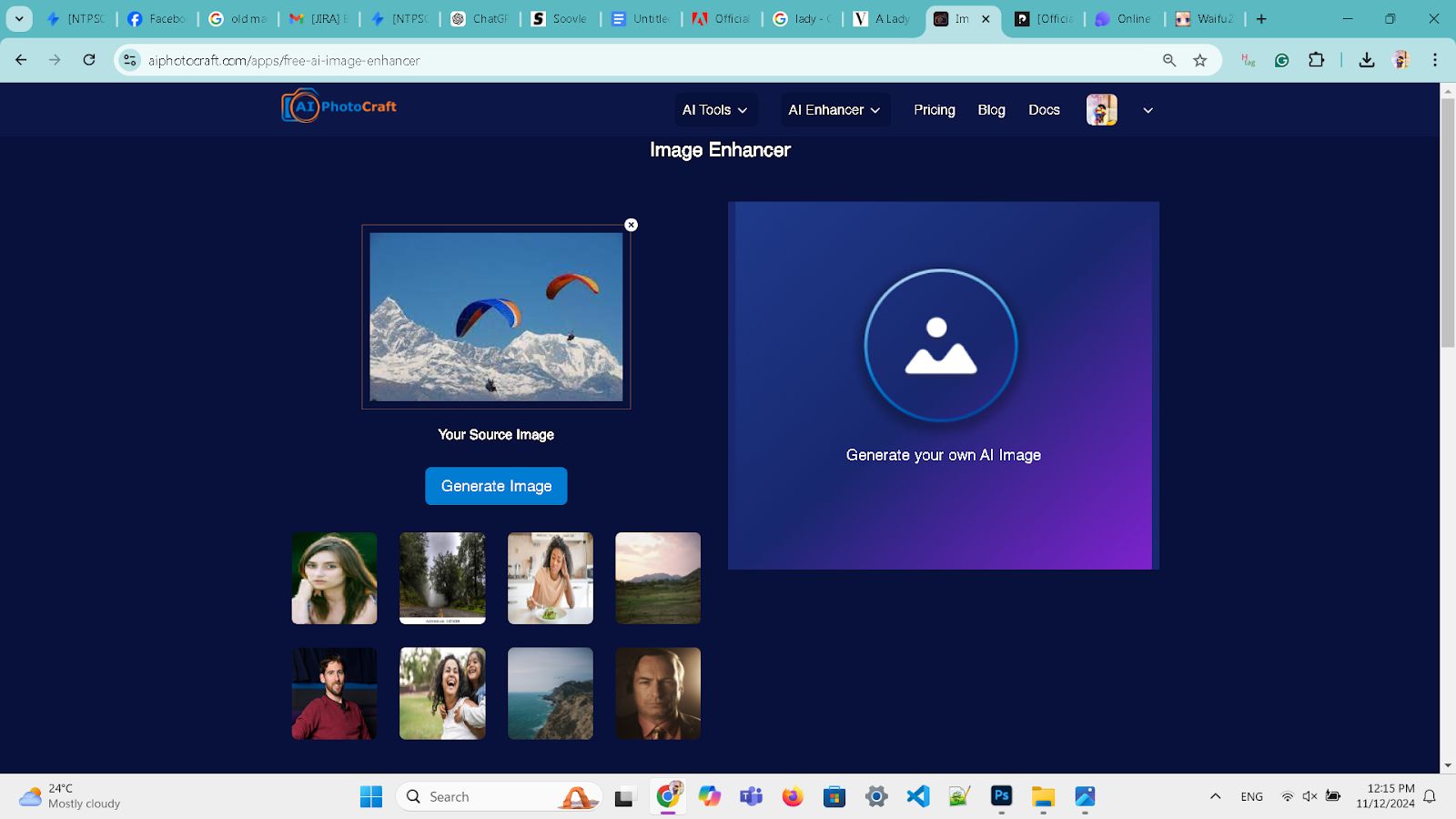This screenshot has height=819, width=1456.
Task: Switch to the 'A Lady' tab
Action: pos(882,18)
